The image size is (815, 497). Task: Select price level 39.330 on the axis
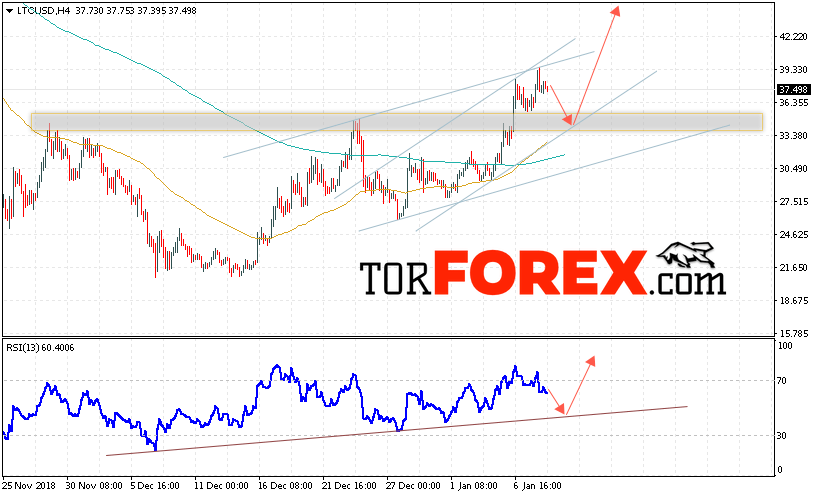793,70
